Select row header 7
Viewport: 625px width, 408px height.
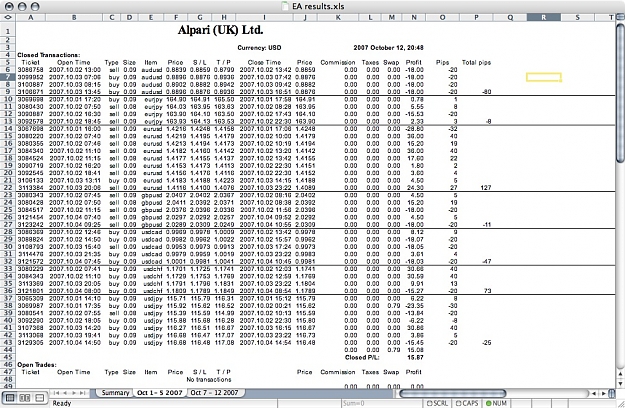pos(8,77)
